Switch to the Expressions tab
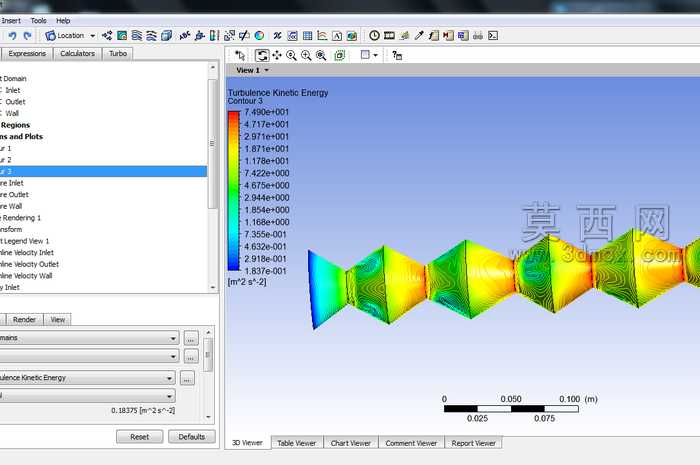The height and width of the screenshot is (465, 700). [27, 54]
